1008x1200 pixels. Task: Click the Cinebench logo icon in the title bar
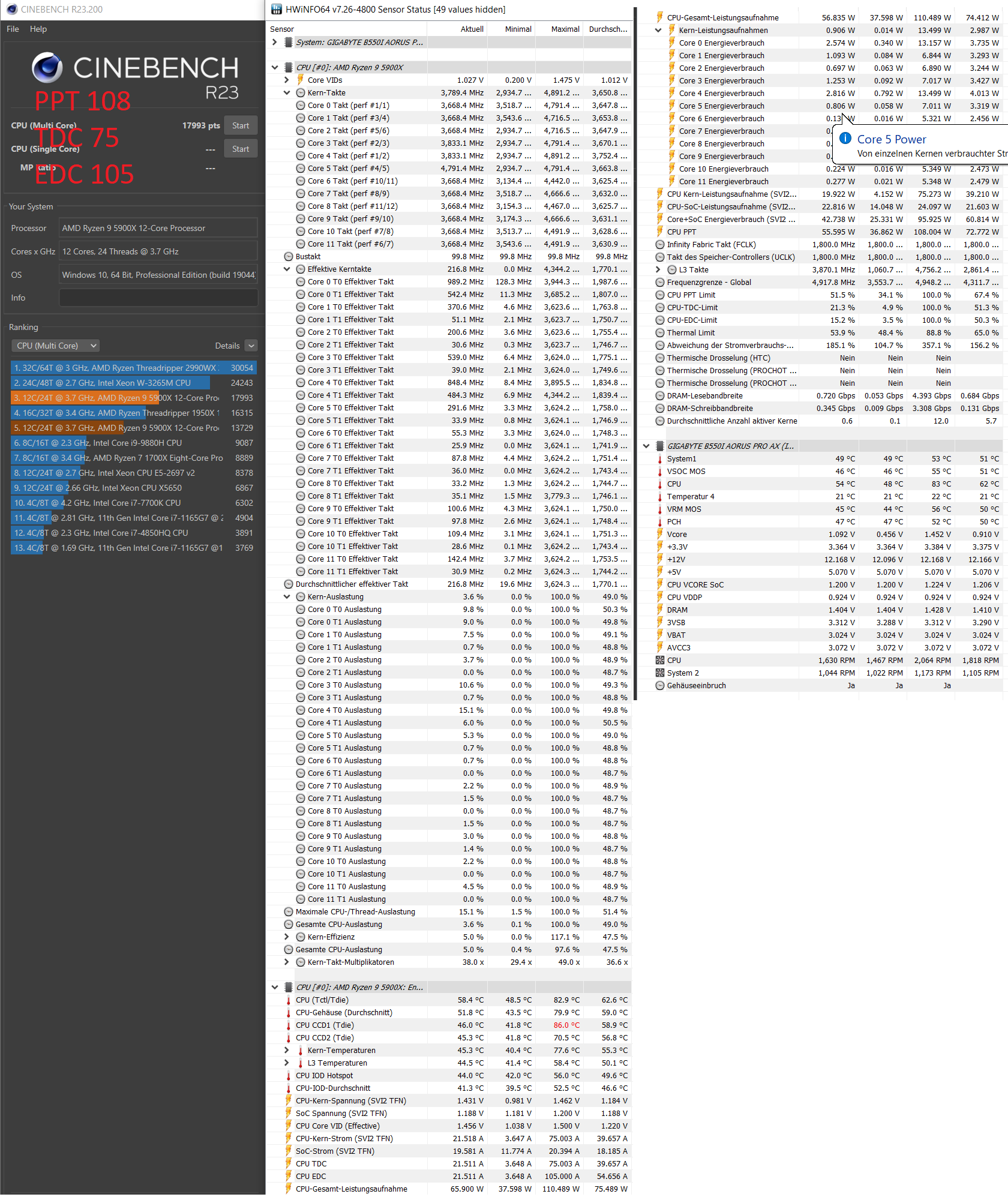click(11, 9)
